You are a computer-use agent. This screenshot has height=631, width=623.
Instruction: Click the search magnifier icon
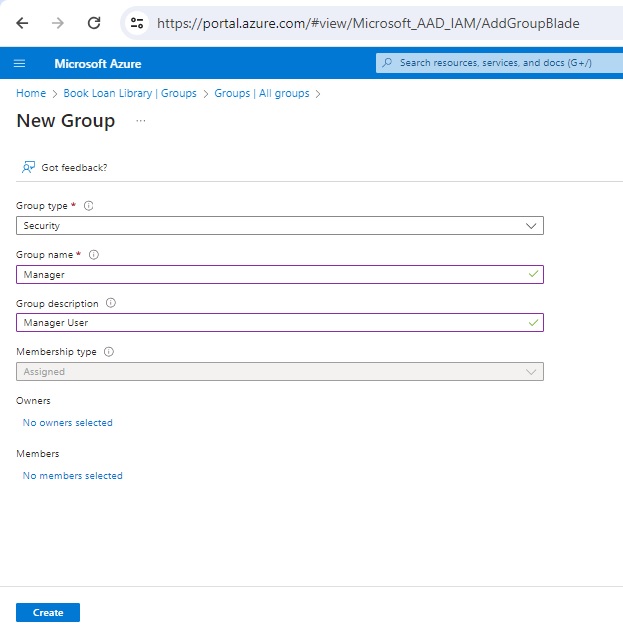coord(387,63)
